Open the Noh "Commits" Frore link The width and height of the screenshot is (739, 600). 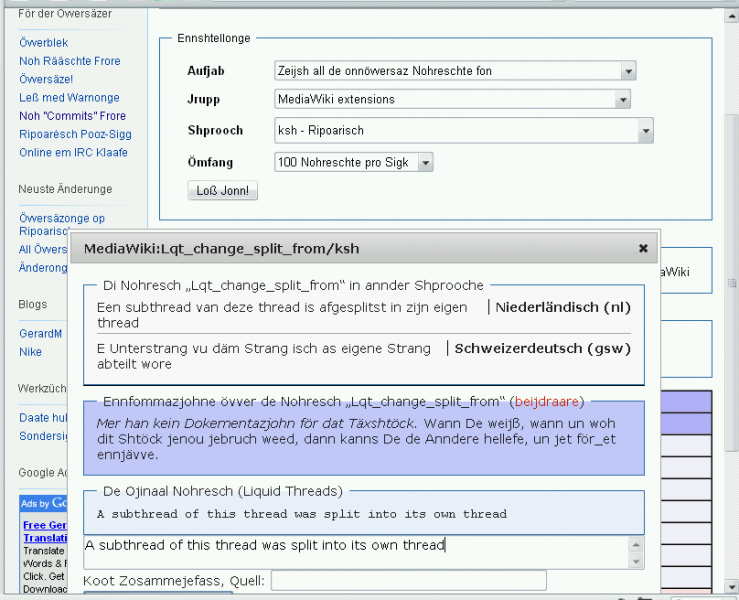click(73, 116)
